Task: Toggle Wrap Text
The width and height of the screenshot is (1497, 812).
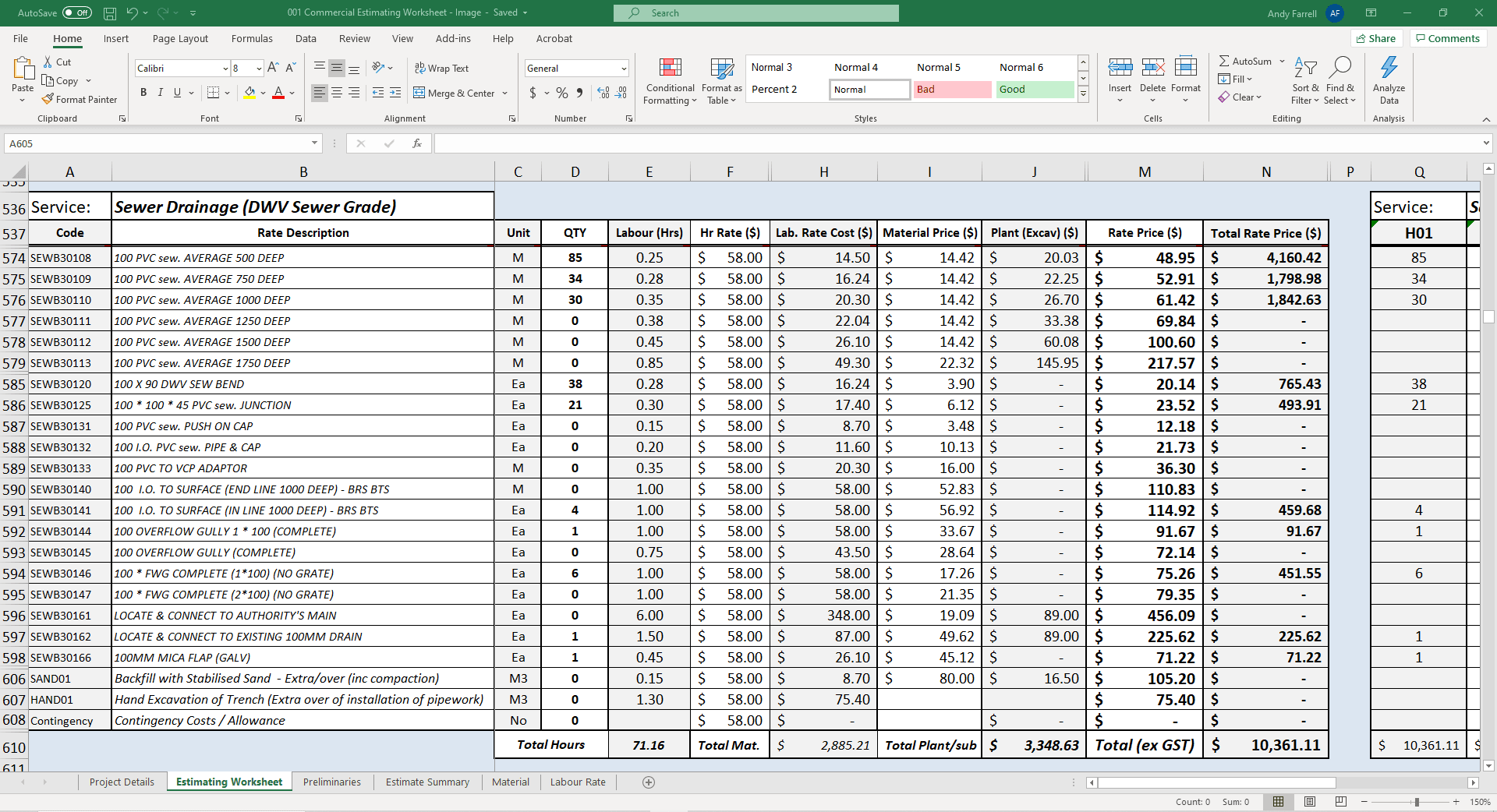Action: click(x=441, y=69)
